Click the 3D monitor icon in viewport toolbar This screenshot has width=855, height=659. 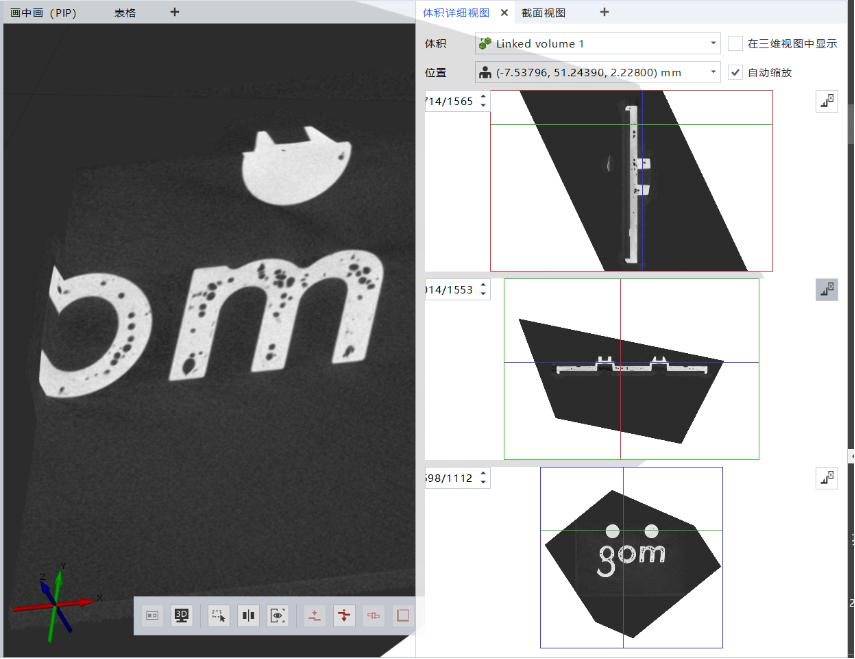[181, 616]
